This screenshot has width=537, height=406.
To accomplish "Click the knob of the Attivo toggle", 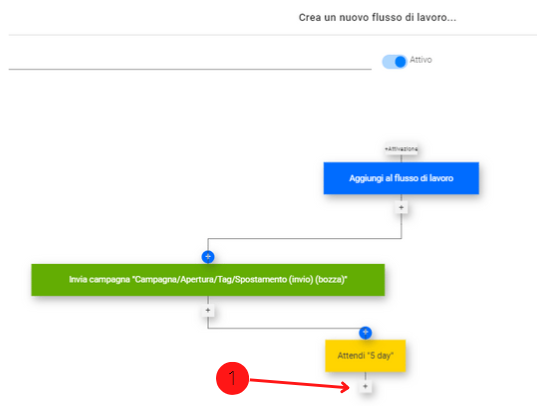I will pos(400,62).
